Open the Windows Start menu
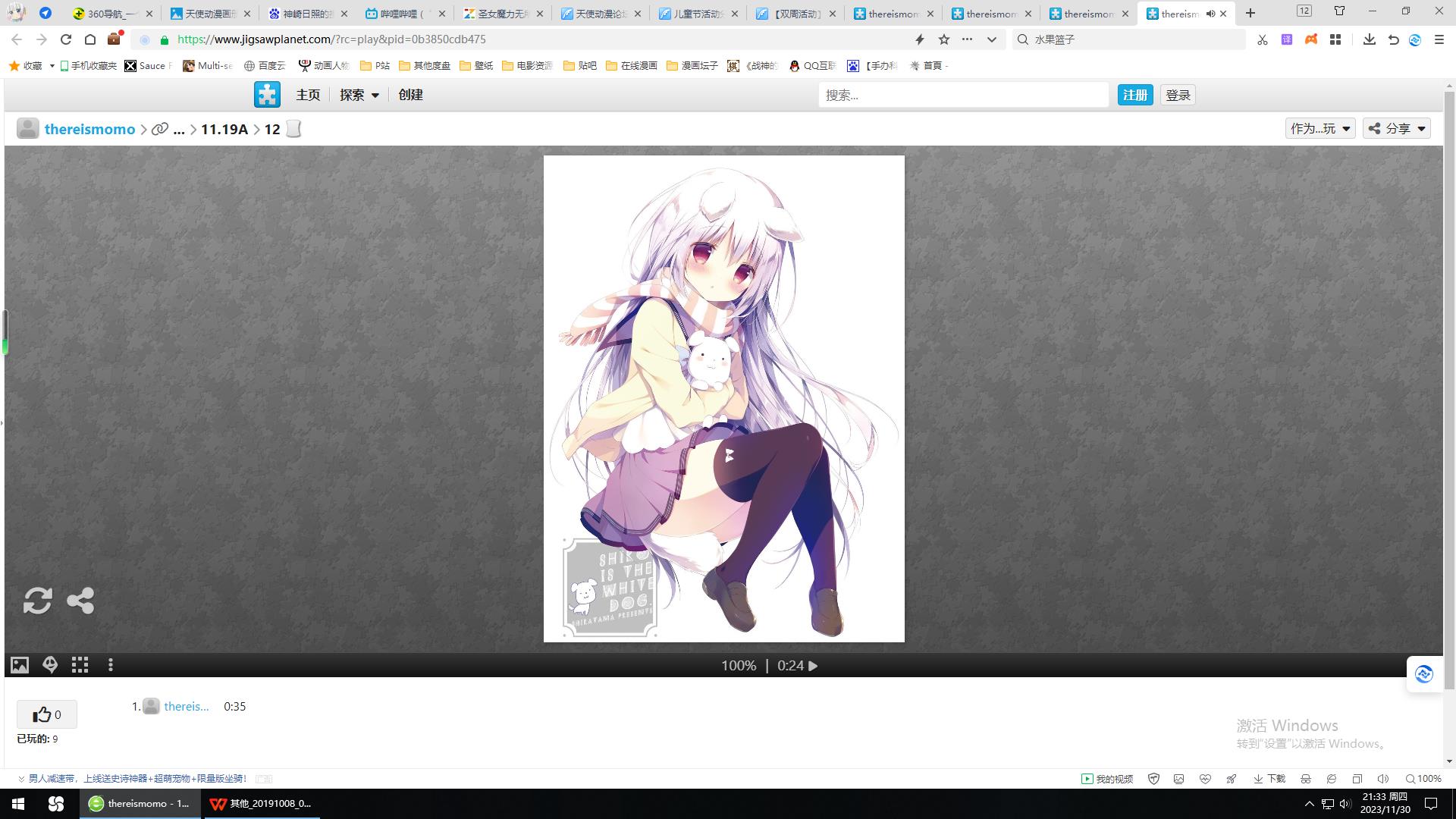Screen dimensions: 1456x819 pyautogui.click(x=18, y=804)
